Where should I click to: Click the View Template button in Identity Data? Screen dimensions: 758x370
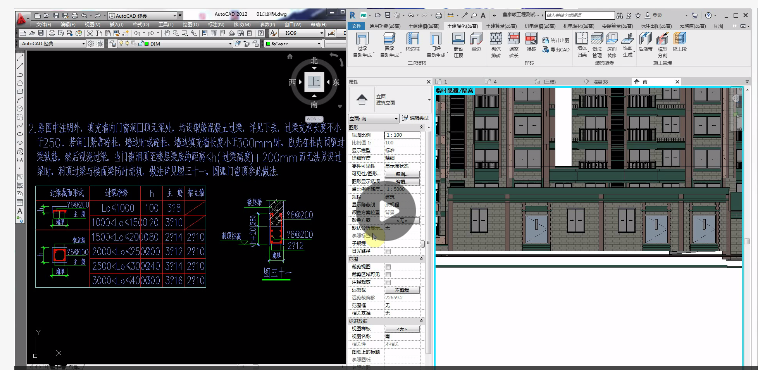[402, 329]
